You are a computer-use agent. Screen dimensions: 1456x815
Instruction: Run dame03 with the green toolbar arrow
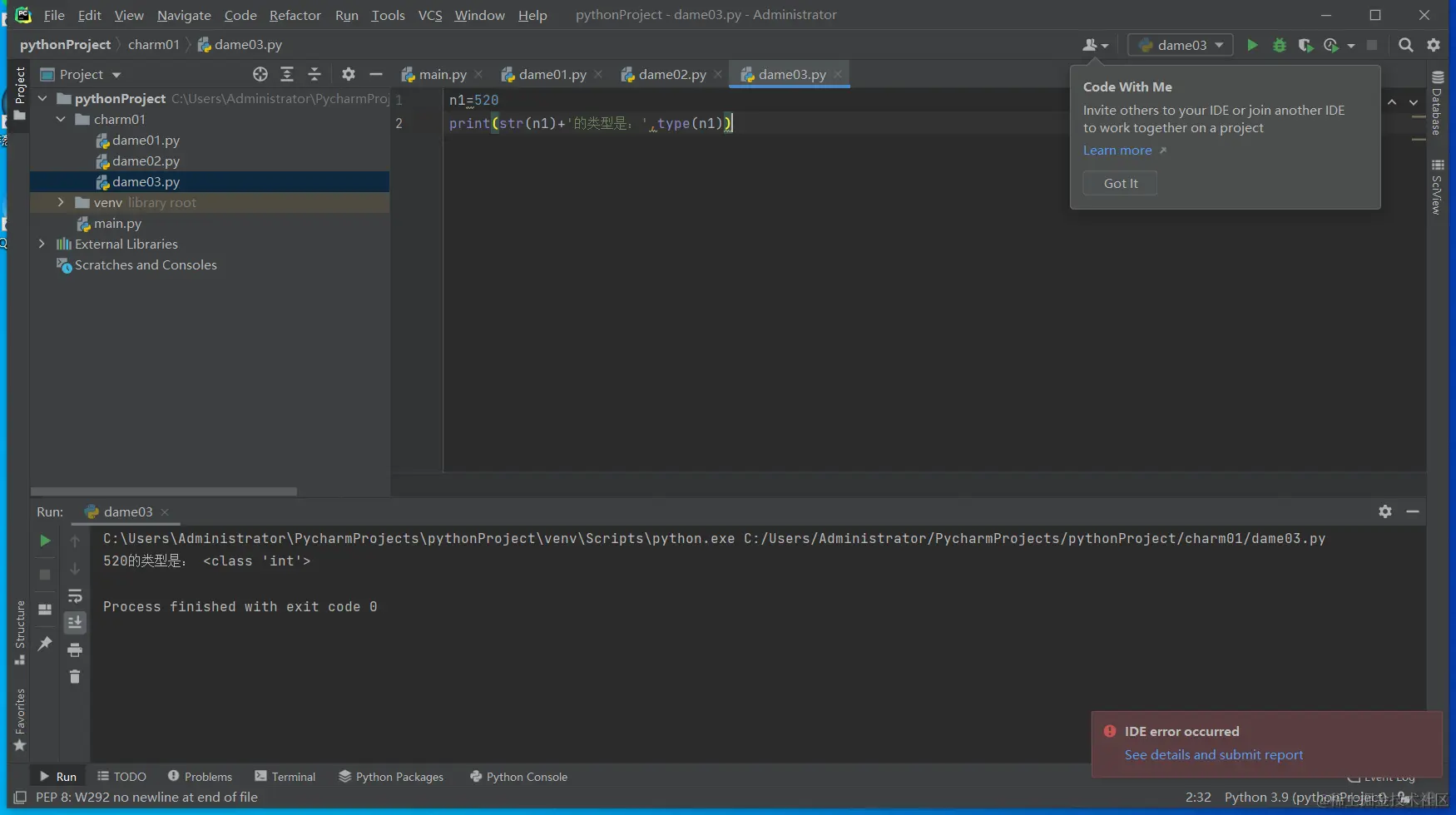pos(1252,45)
